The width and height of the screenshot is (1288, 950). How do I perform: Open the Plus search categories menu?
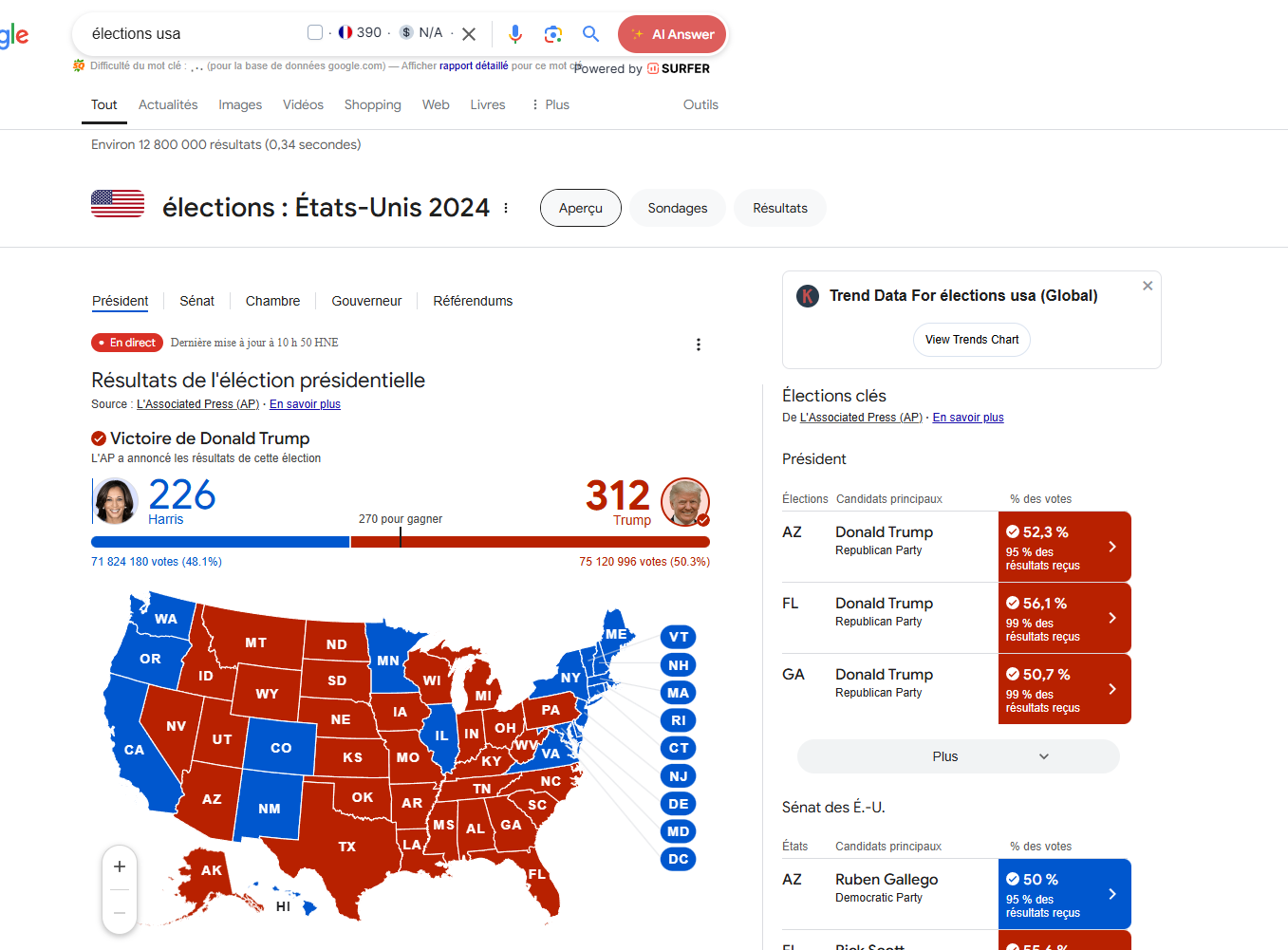551,104
